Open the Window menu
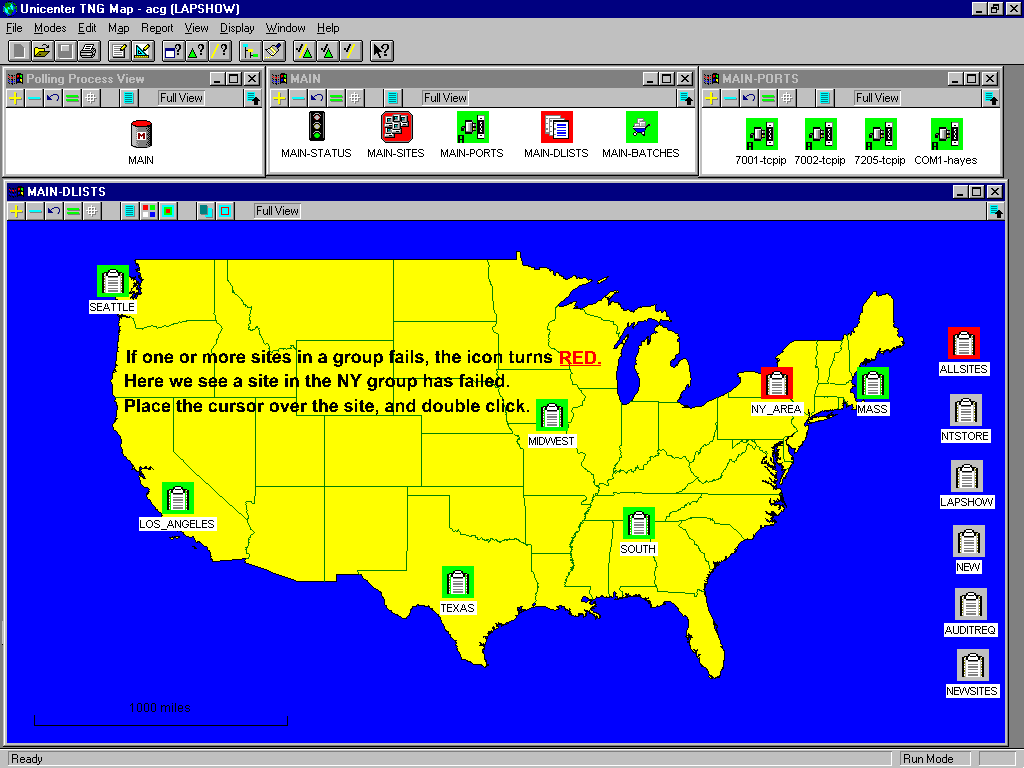This screenshot has width=1024, height=768. pyautogui.click(x=285, y=28)
